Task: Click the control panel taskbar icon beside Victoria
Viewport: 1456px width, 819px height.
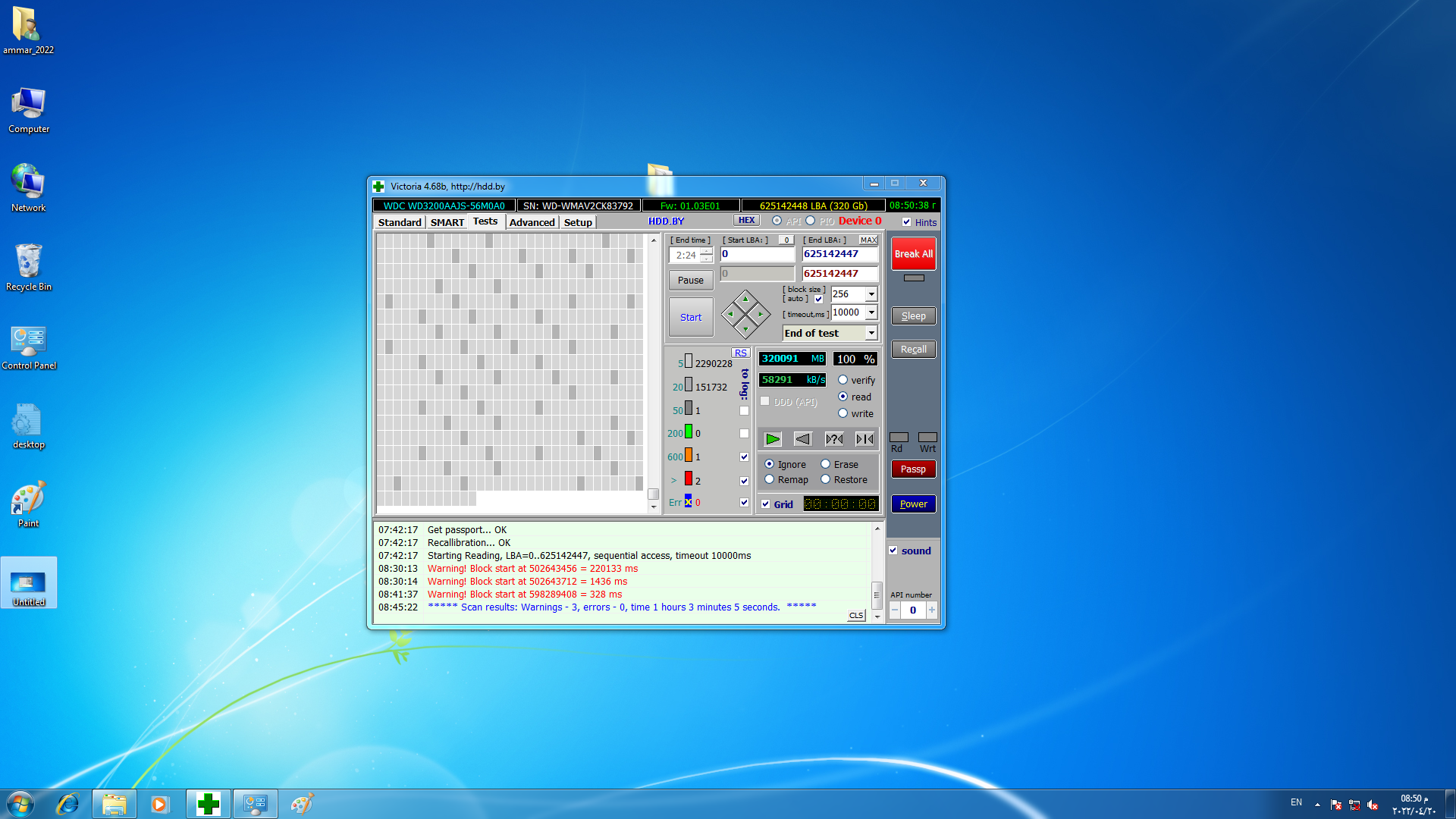Action: click(255, 804)
